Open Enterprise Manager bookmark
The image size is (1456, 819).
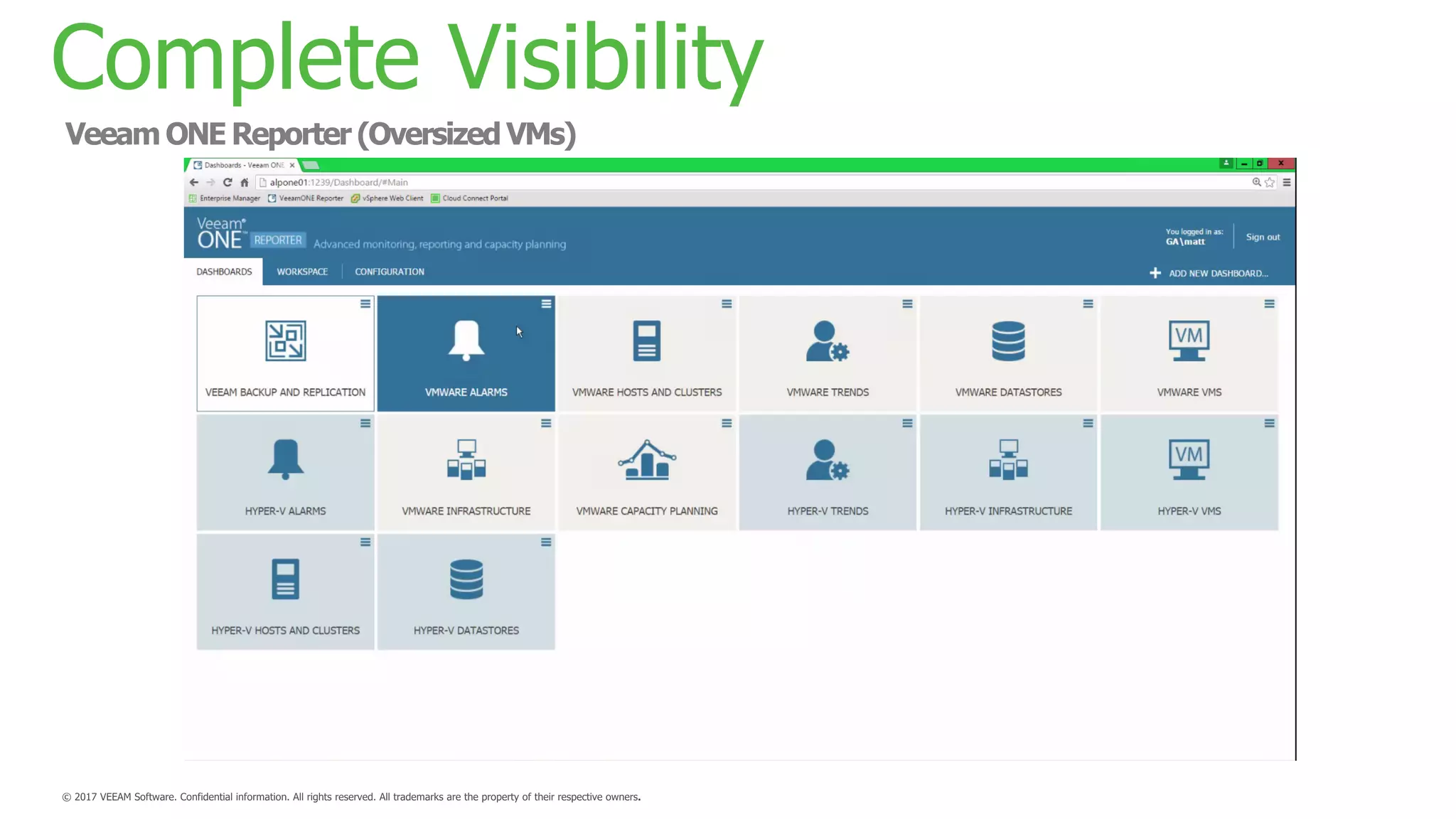click(224, 198)
